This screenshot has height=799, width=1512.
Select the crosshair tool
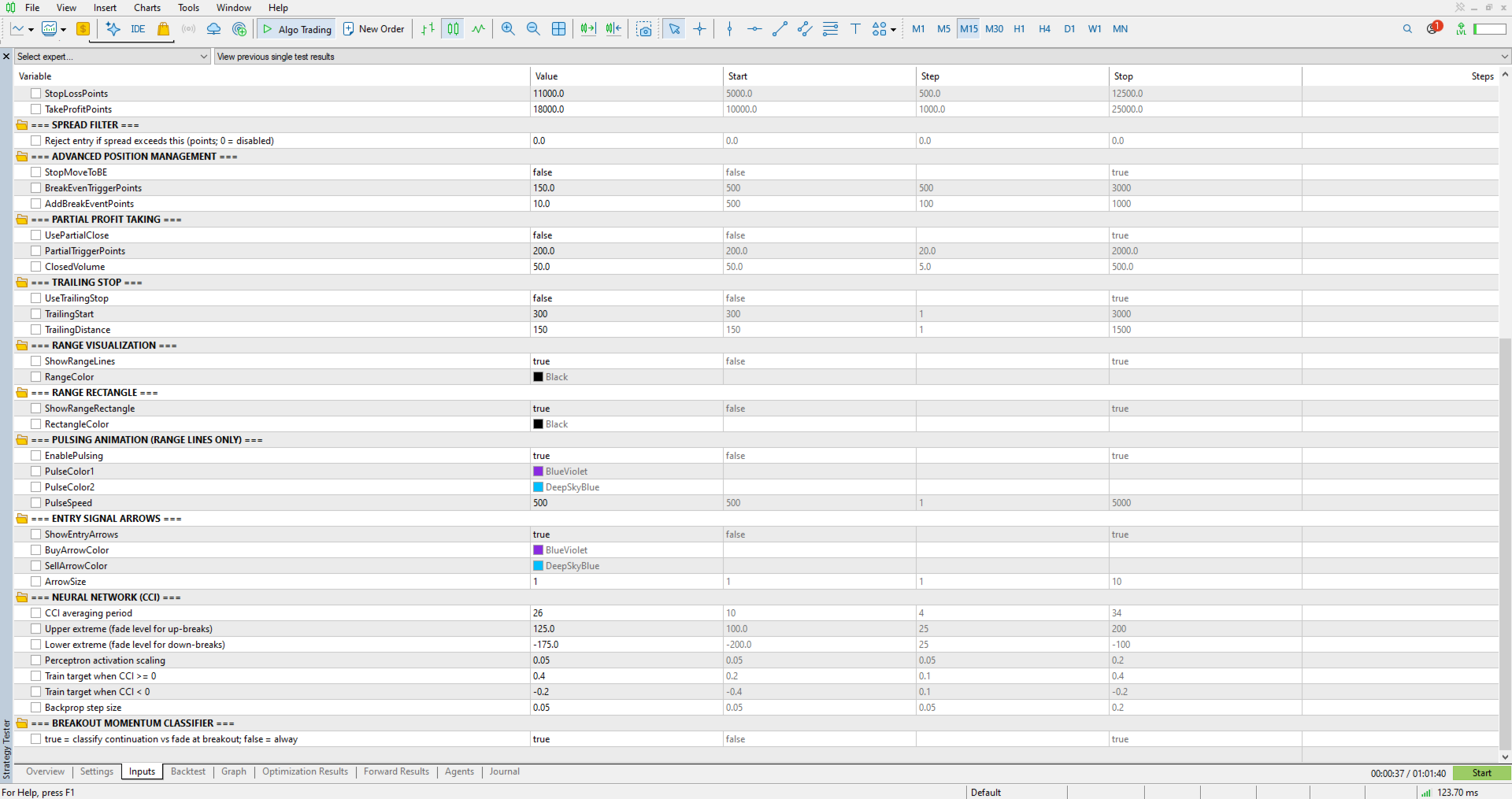click(699, 29)
